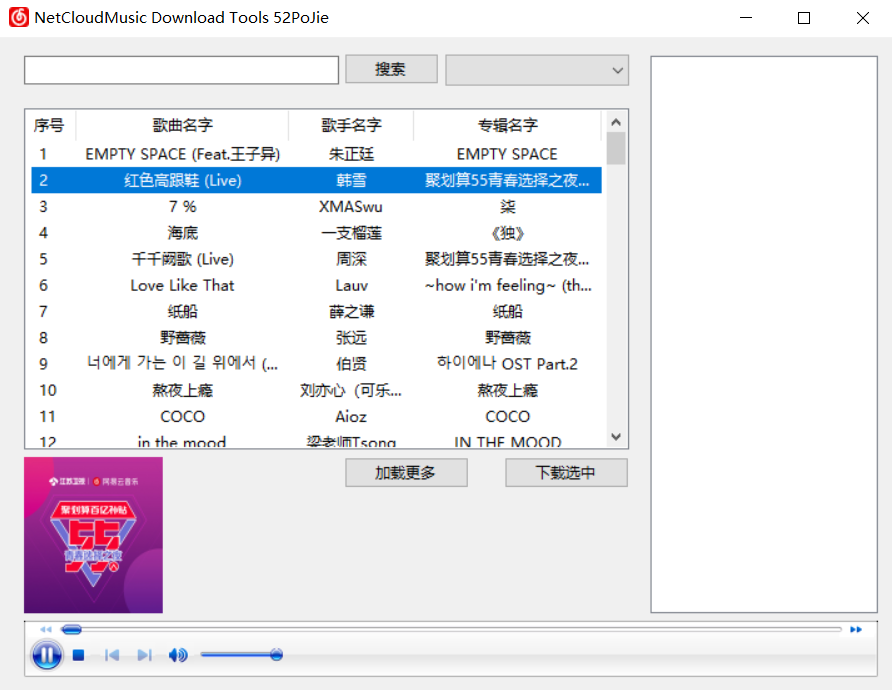Viewport: 892px width, 690px height.
Task: Sort by the 专辑名字 column header
Action: click(x=507, y=125)
